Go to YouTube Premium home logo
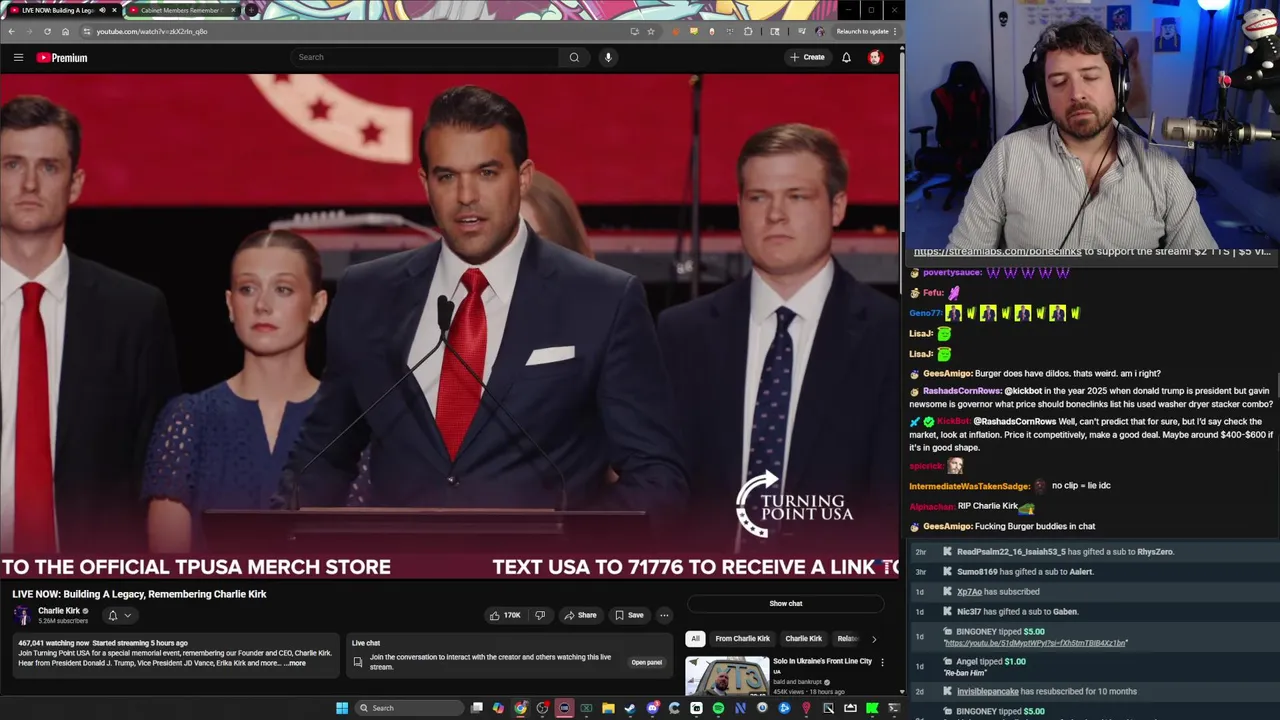The image size is (1280, 720). tap(62, 57)
